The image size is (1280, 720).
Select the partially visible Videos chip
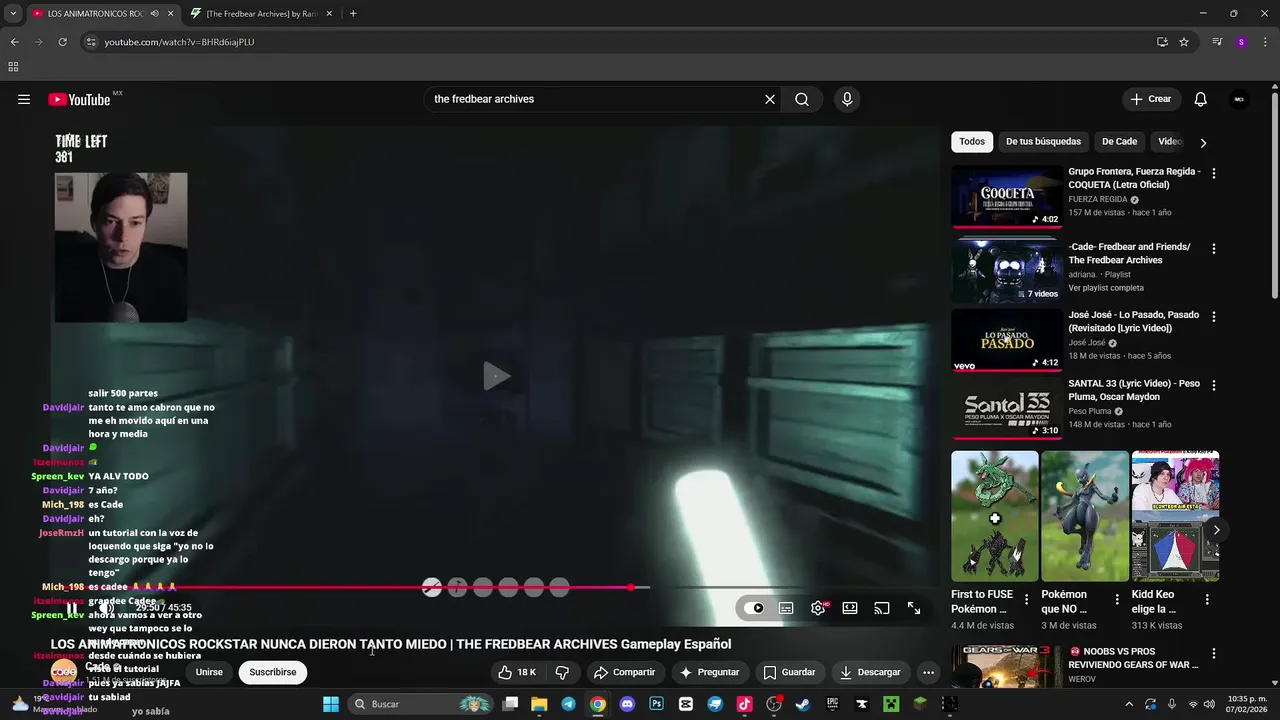point(1170,141)
